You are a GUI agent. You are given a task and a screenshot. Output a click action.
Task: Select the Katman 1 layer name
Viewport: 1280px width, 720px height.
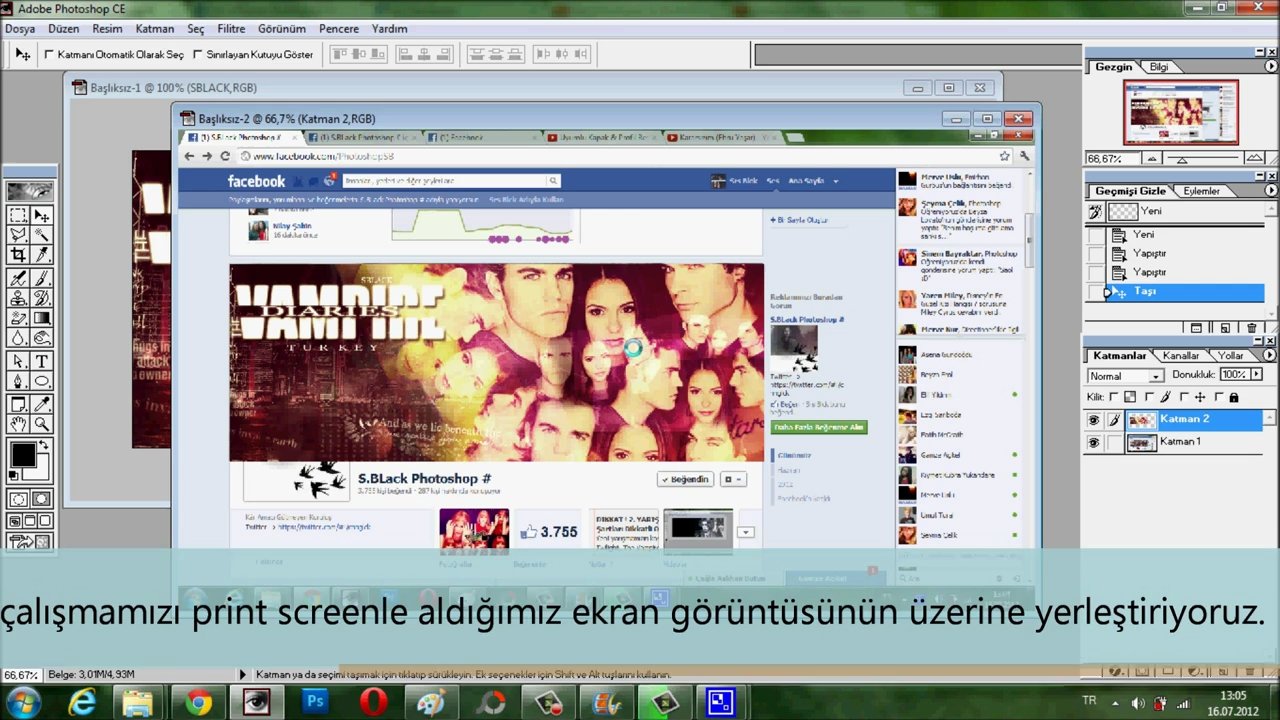point(1180,442)
